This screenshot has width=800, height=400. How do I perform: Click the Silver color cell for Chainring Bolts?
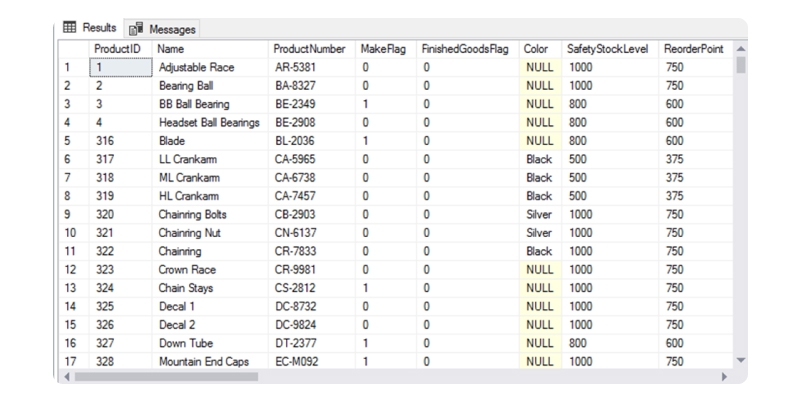(540, 214)
